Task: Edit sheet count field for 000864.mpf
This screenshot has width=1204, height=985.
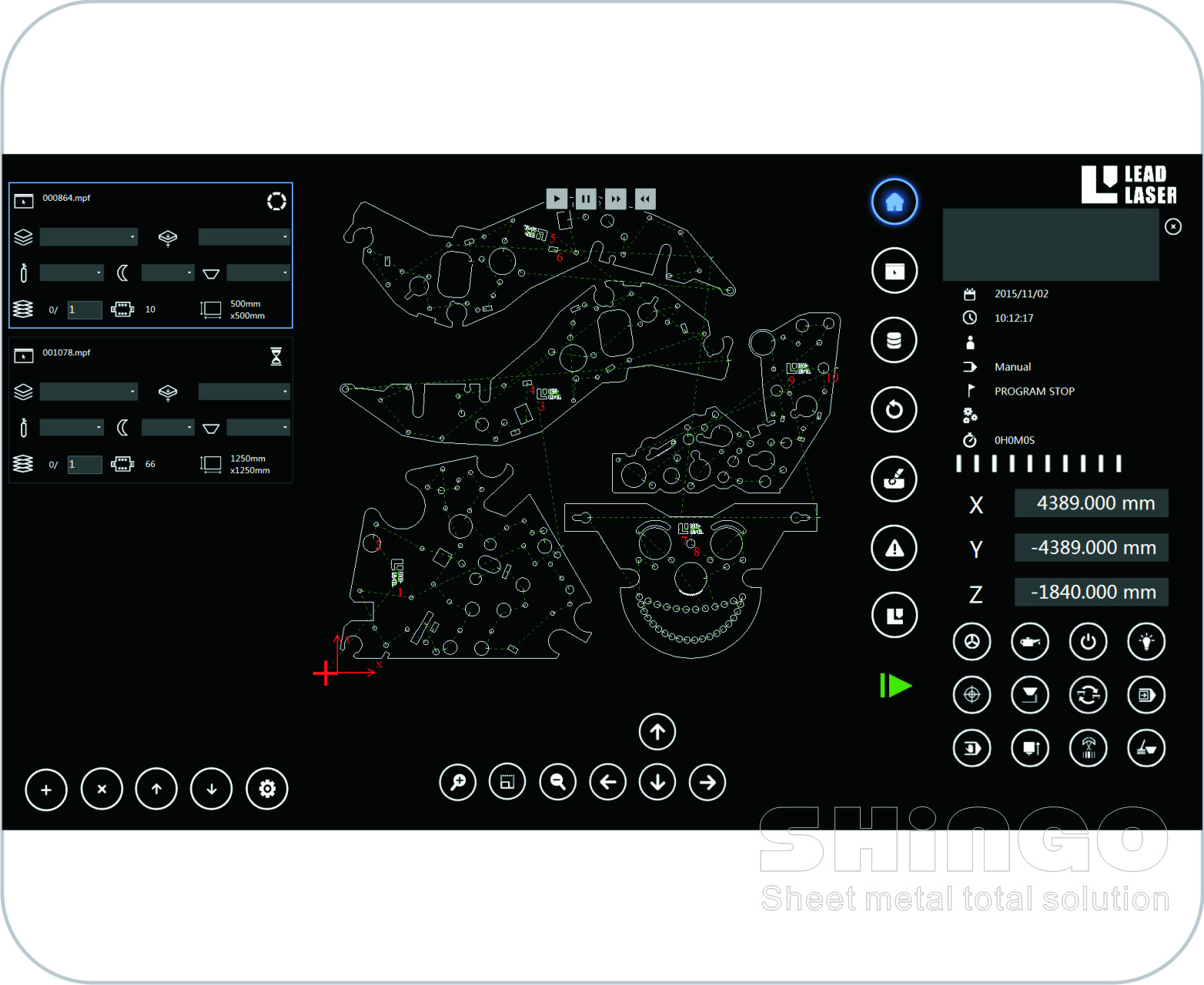Action: 85,309
